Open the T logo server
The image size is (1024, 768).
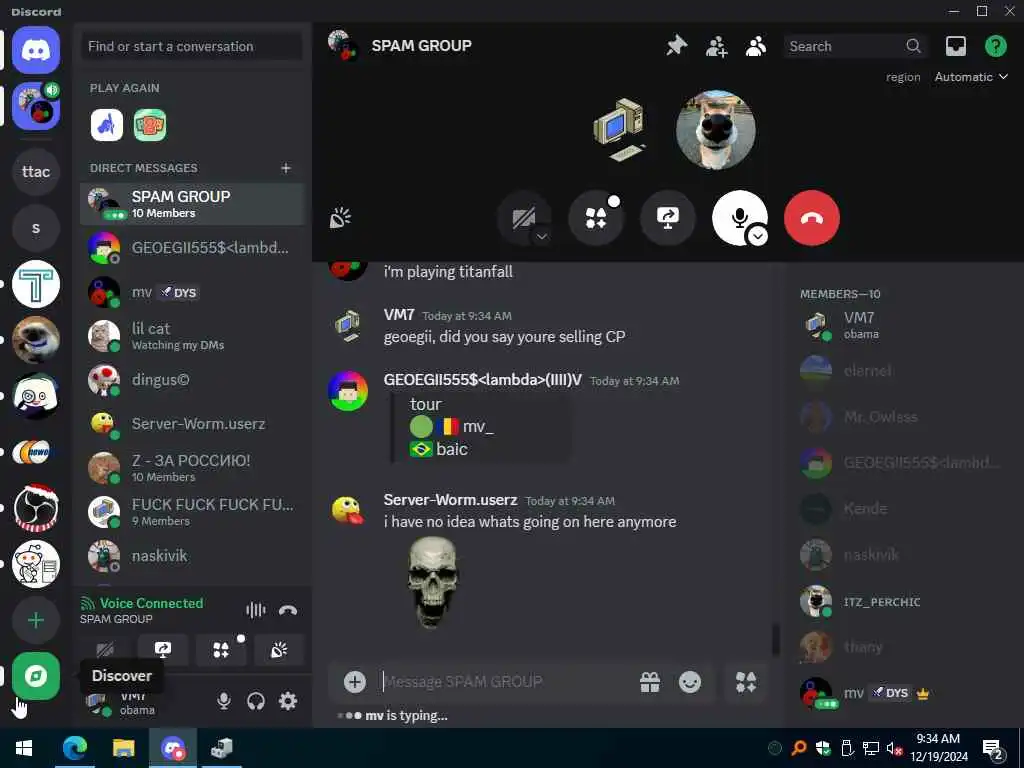(36, 284)
